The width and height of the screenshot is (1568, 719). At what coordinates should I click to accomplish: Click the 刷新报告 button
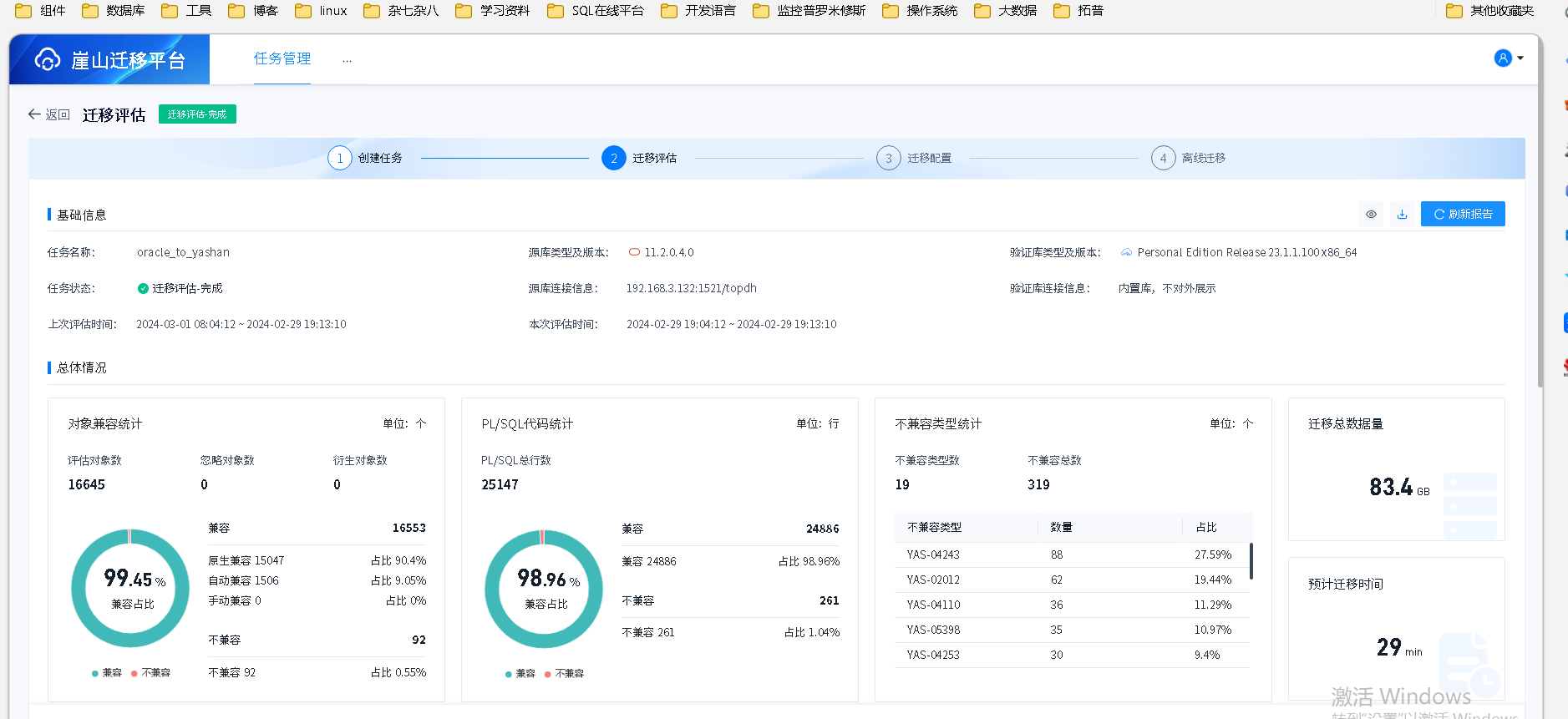click(x=1463, y=214)
